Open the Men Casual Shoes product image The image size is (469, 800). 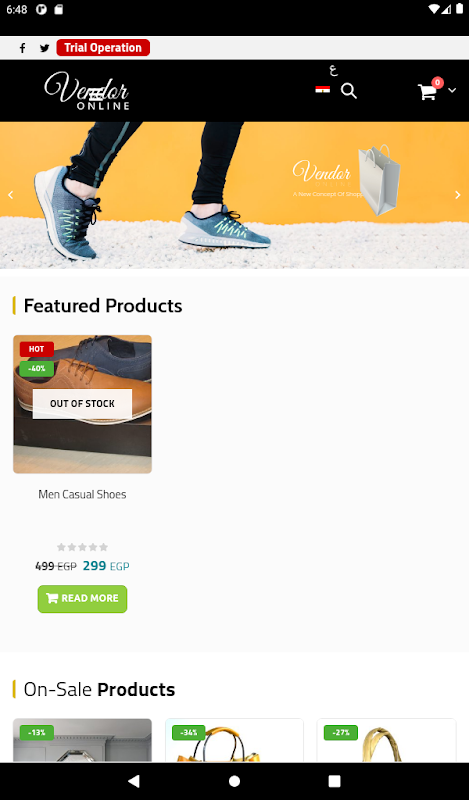click(82, 404)
